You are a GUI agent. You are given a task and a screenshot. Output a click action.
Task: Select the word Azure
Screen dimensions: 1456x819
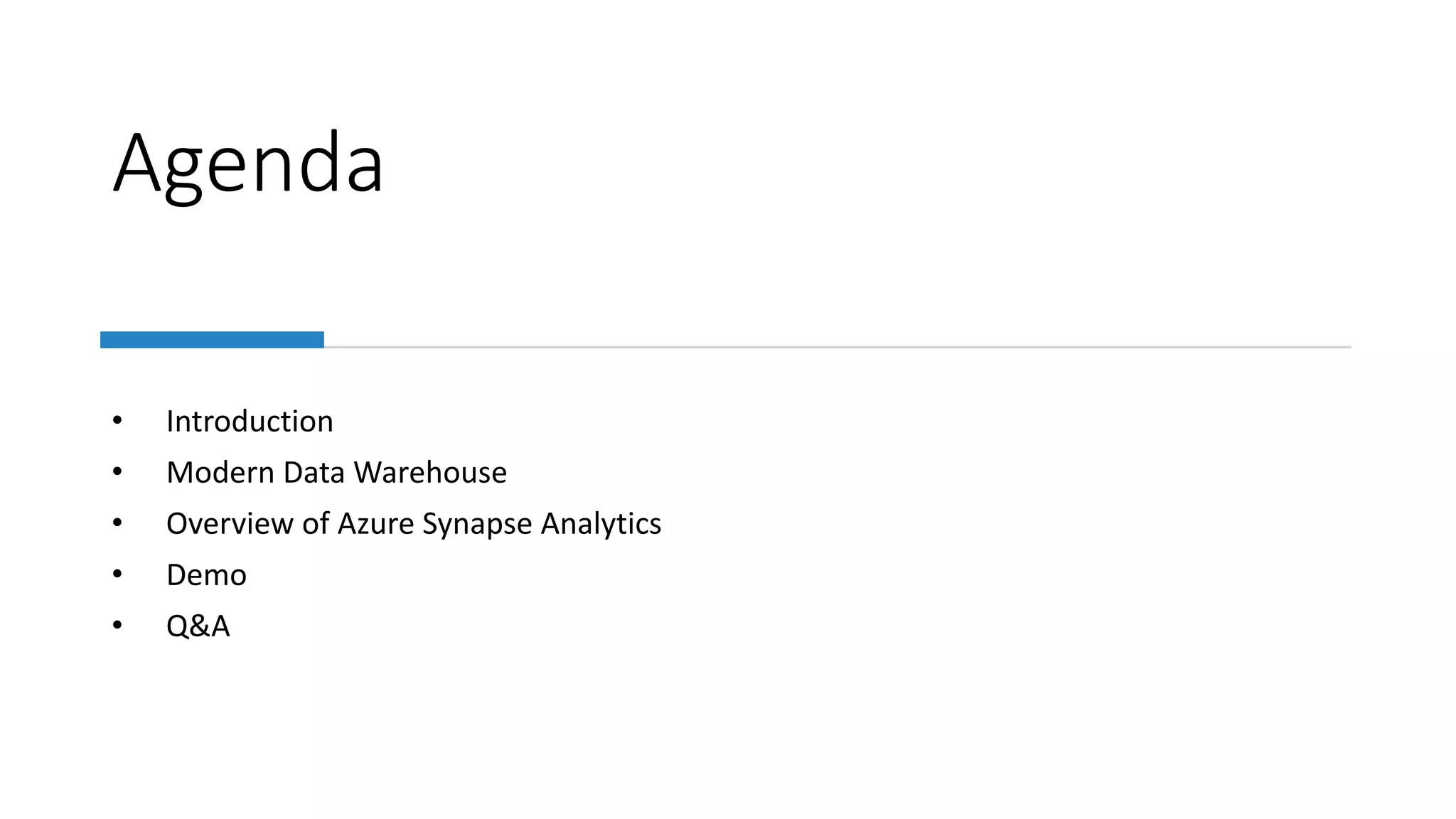click(375, 524)
